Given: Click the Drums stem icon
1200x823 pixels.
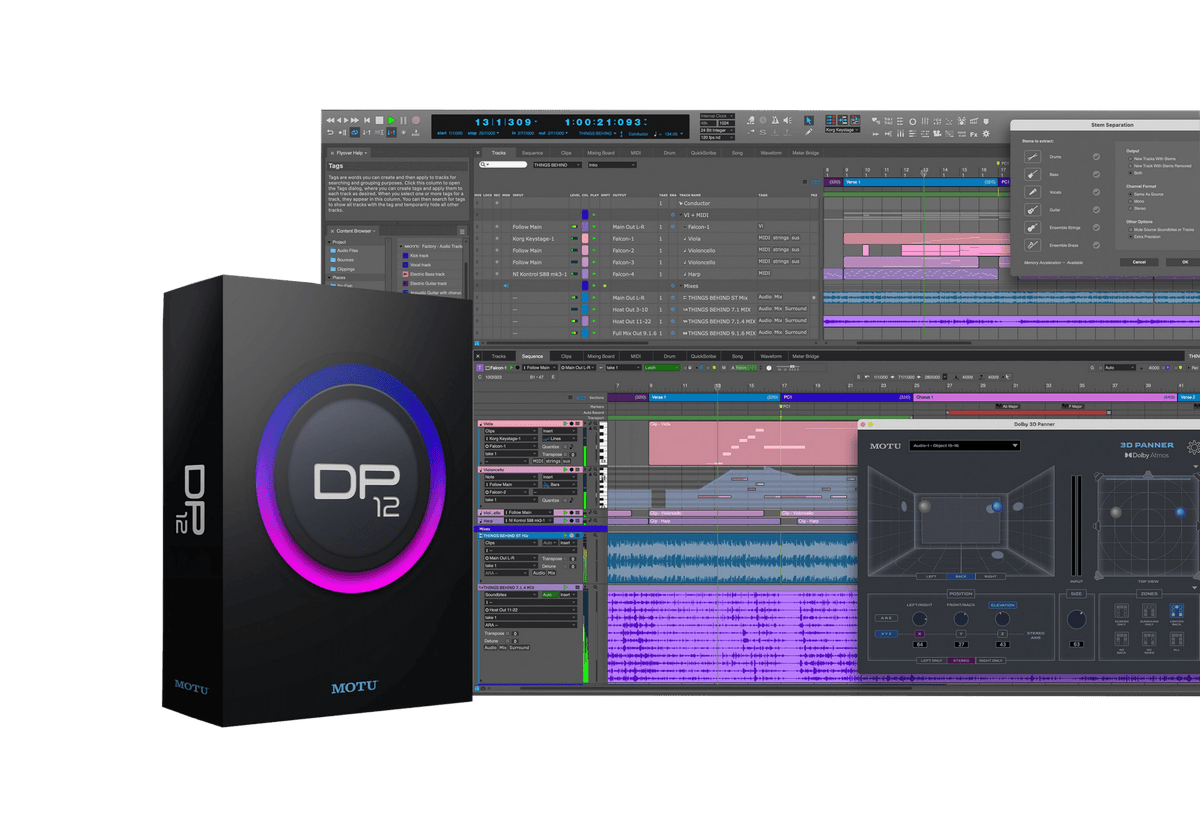Looking at the screenshot, I should 1033,157.
